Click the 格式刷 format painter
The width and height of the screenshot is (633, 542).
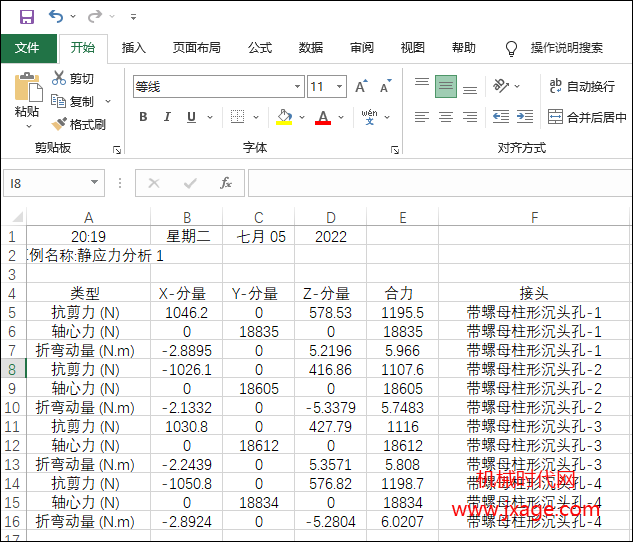pos(79,124)
